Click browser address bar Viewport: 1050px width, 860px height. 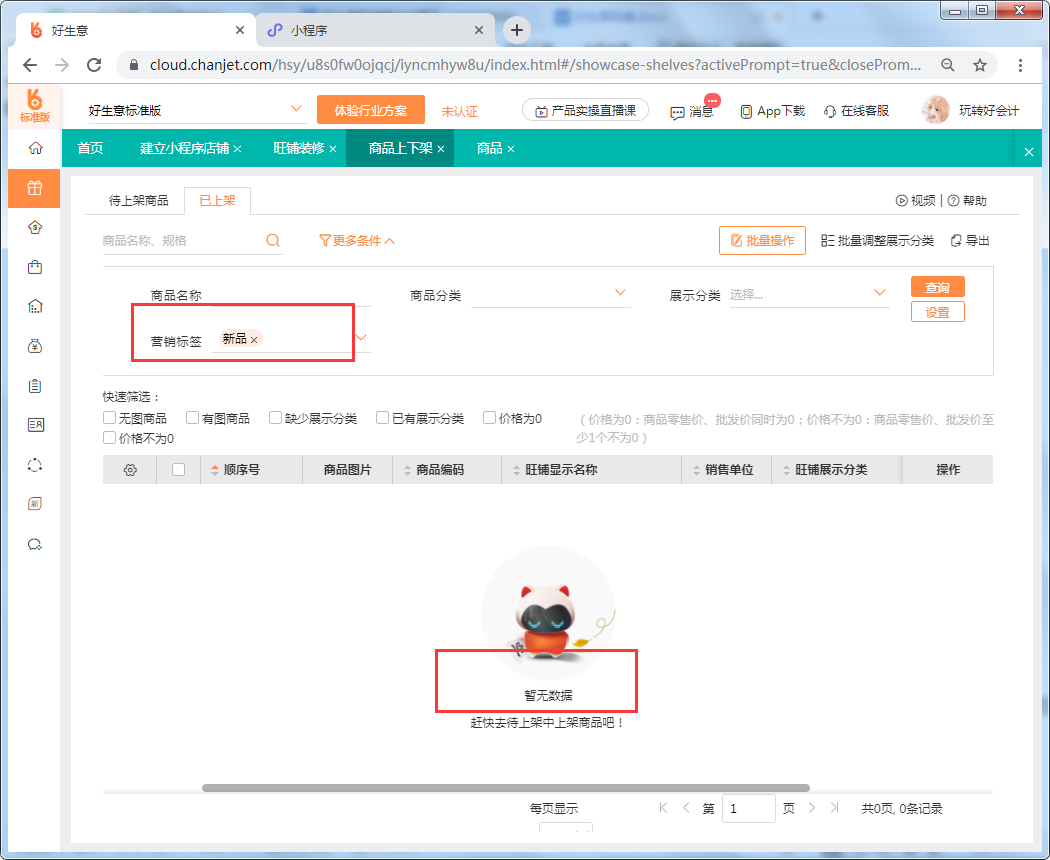[x=534, y=65]
